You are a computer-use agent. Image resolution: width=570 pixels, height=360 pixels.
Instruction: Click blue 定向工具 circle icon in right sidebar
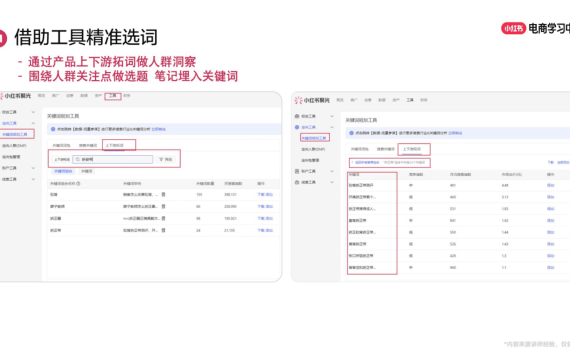coord(297,127)
